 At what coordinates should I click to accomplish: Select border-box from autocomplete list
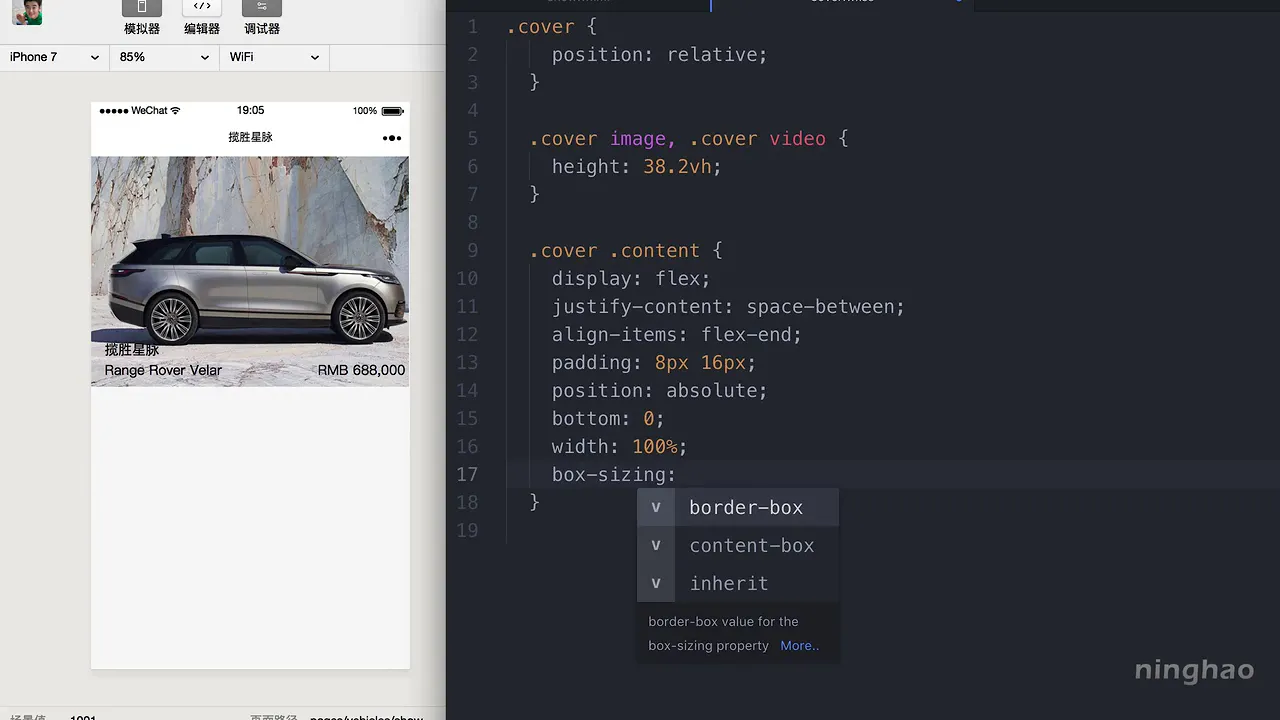(738, 507)
